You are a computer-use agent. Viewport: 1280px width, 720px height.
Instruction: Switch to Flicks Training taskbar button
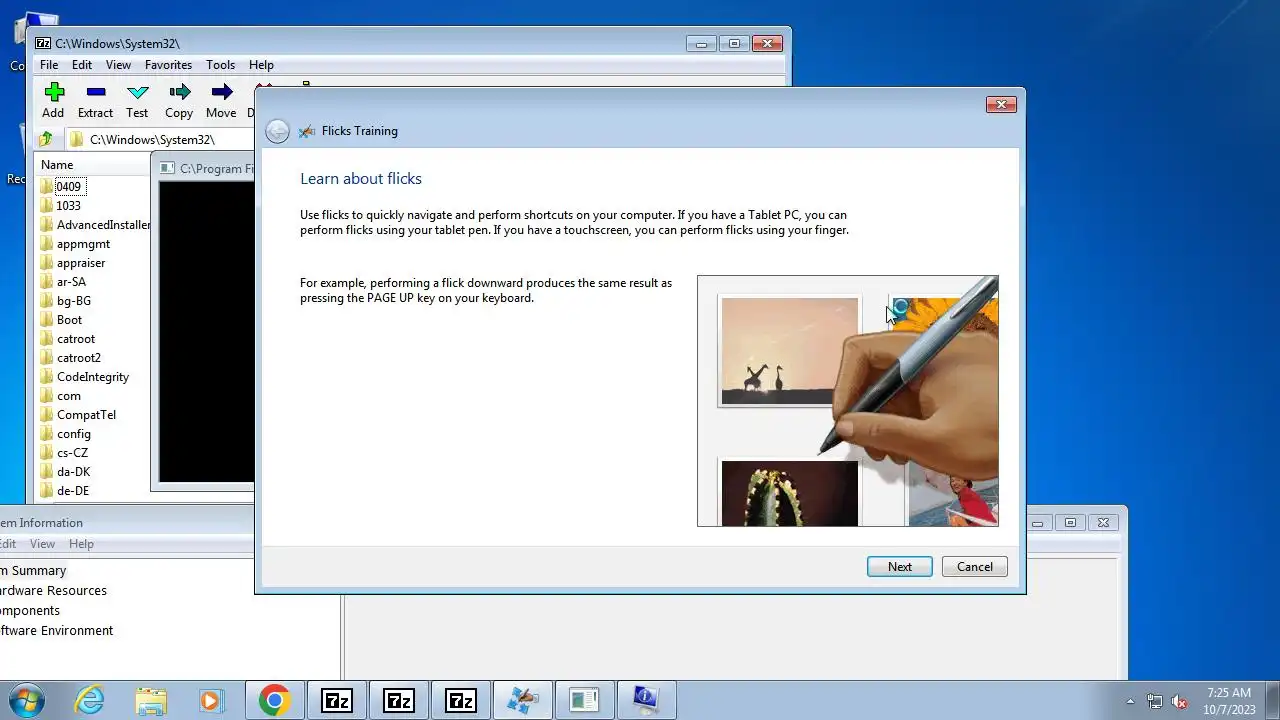pyautogui.click(x=523, y=700)
